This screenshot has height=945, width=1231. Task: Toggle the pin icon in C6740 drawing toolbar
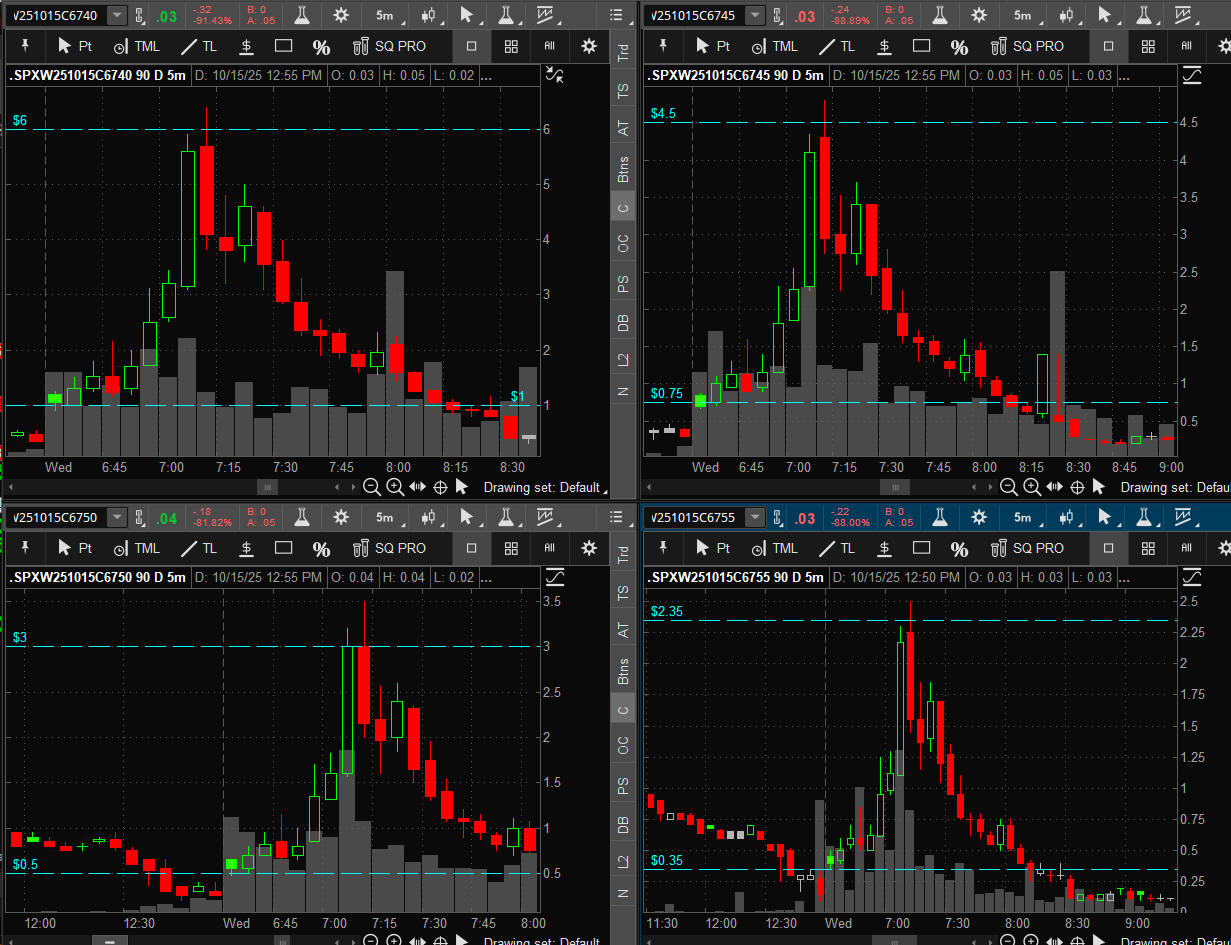click(x=24, y=46)
